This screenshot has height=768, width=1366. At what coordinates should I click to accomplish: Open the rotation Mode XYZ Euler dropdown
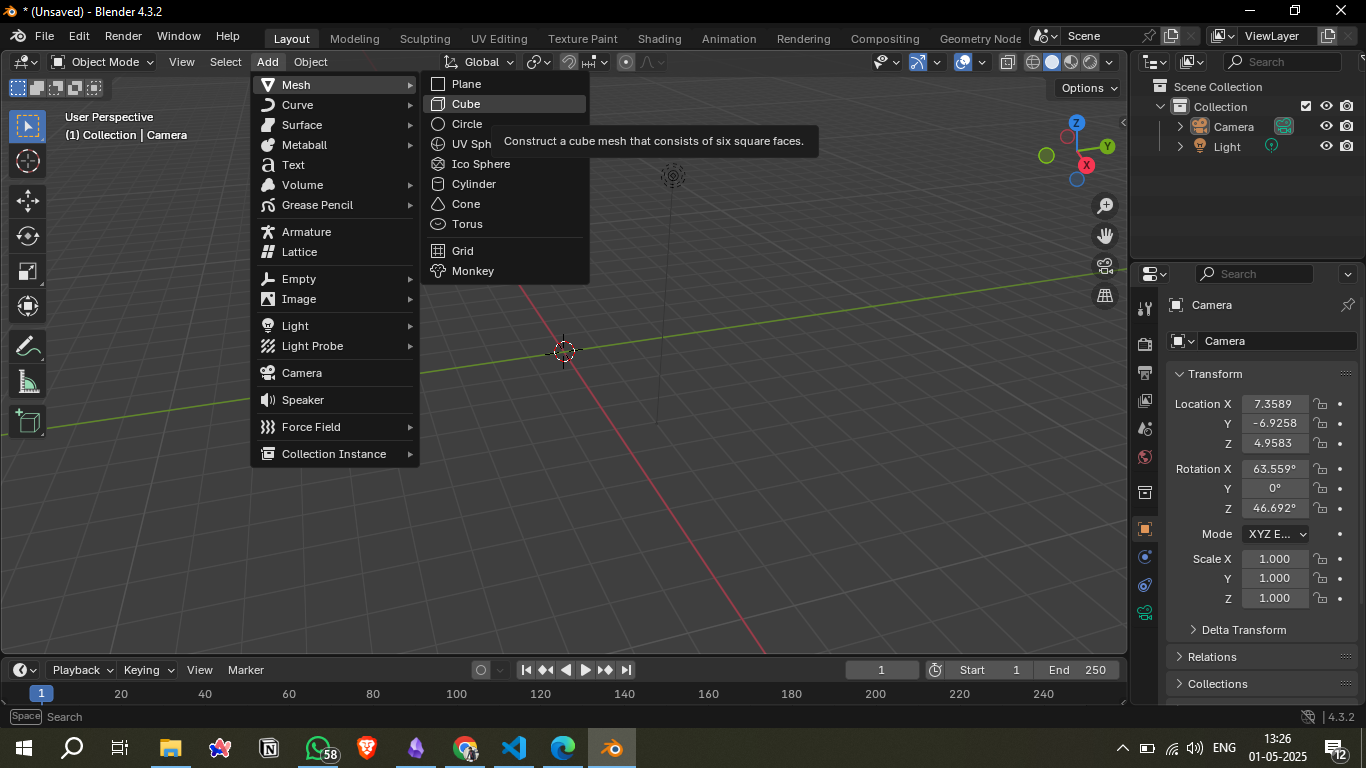tap(1276, 534)
